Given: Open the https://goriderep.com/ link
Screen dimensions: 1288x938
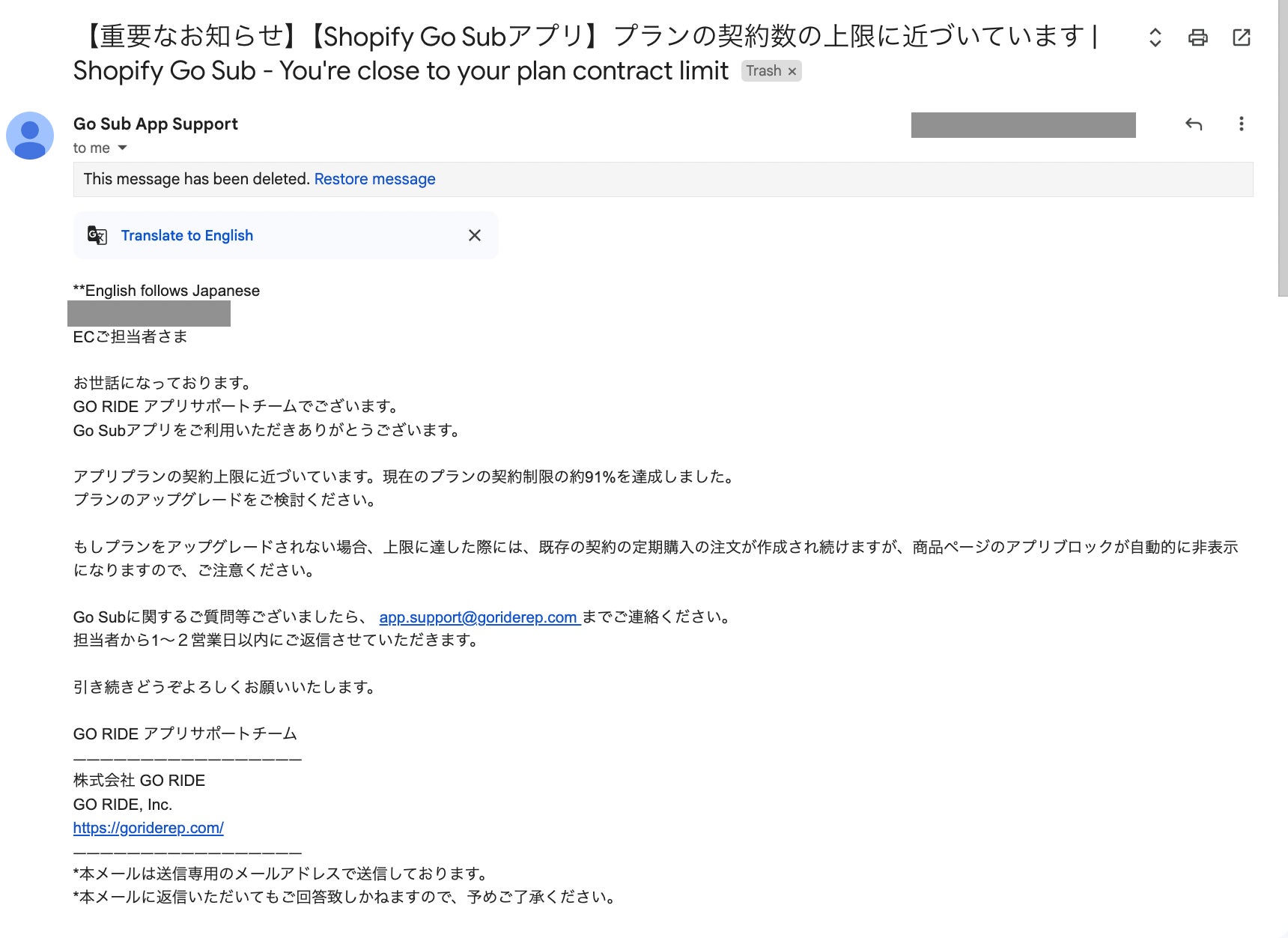Looking at the screenshot, I should point(148,828).
